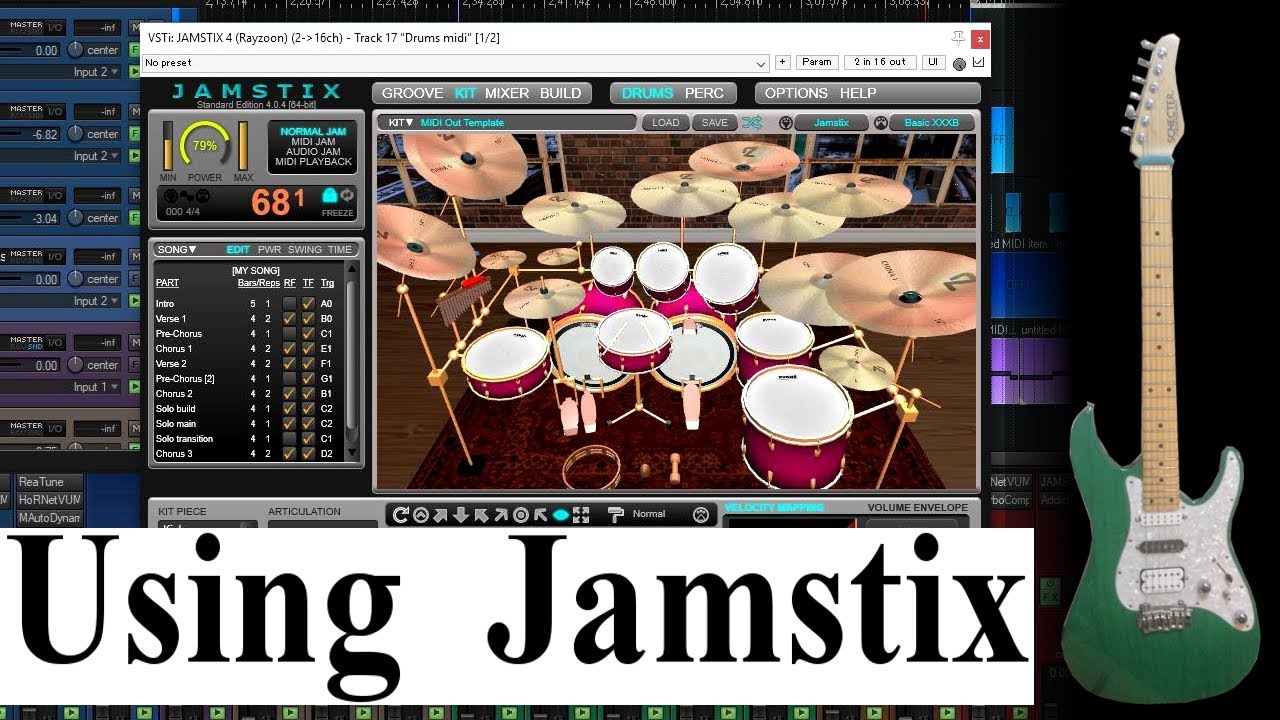Click the MAX power level bar
This screenshot has width=1280, height=720.
243,147
